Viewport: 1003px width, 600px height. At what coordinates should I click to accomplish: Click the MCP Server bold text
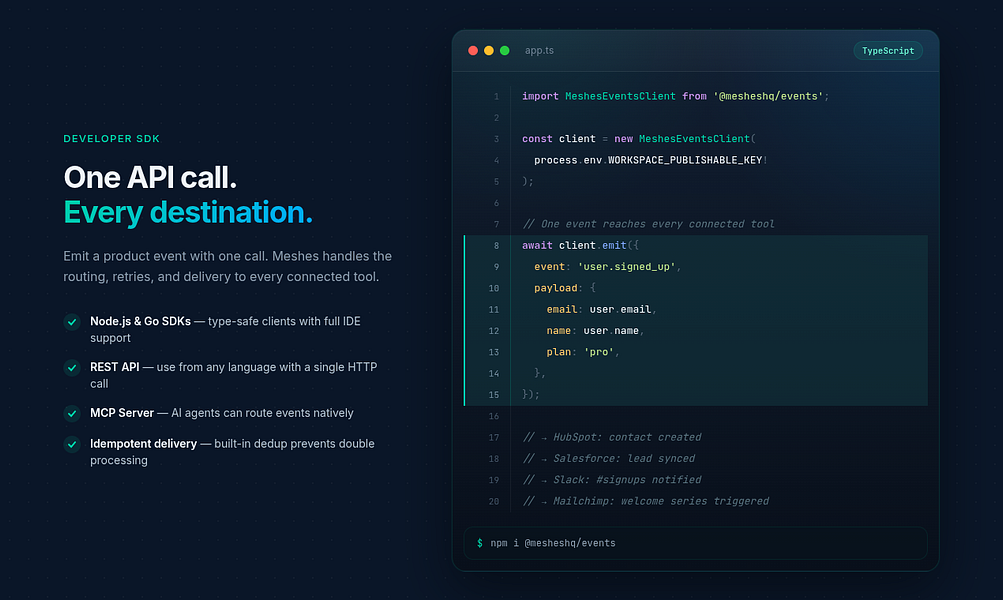pos(122,413)
